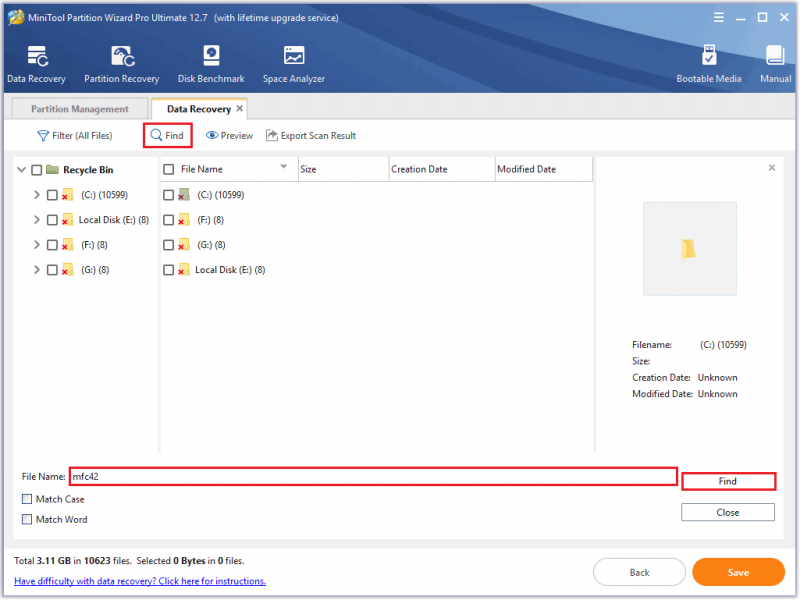800x600 pixels.
Task: Check the (C:) (10599) checkbox in tree
Action: pos(52,195)
